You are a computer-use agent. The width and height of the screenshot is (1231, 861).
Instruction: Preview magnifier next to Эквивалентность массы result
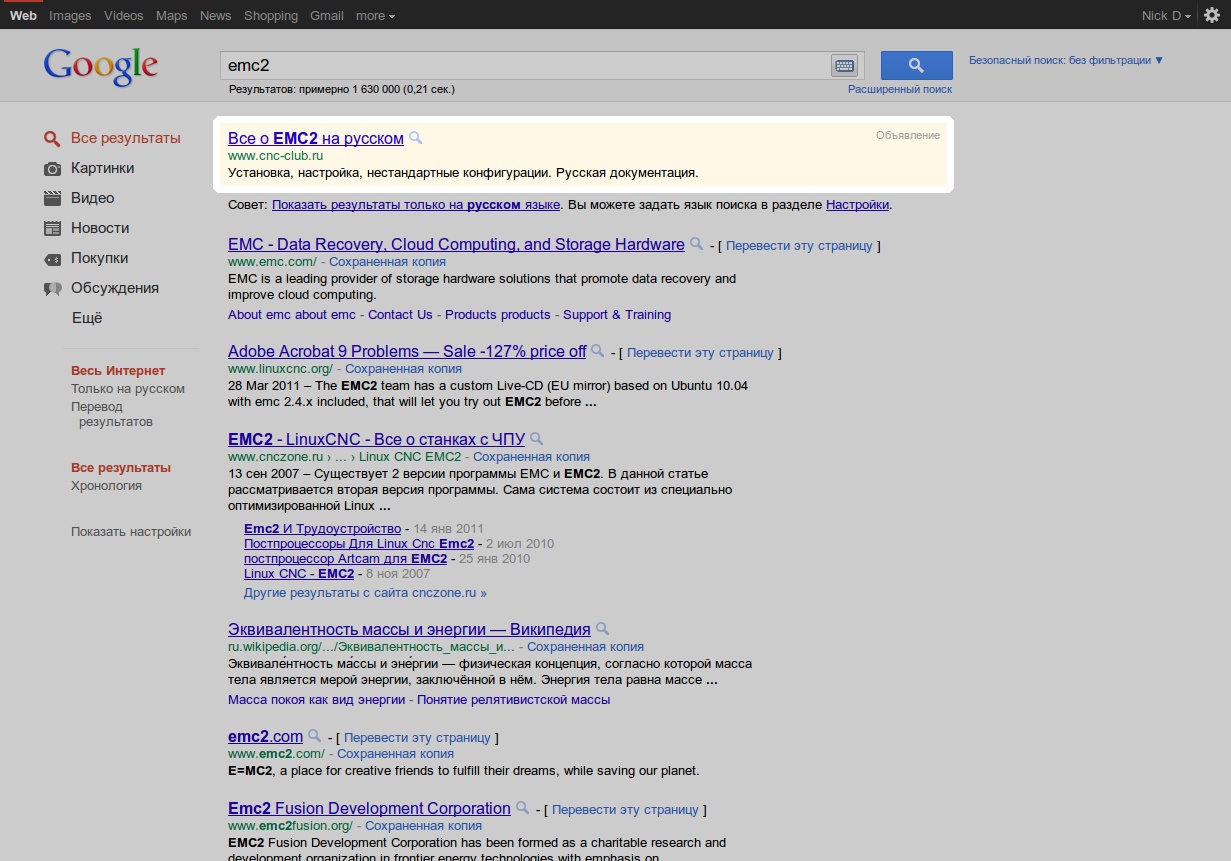[602, 629]
